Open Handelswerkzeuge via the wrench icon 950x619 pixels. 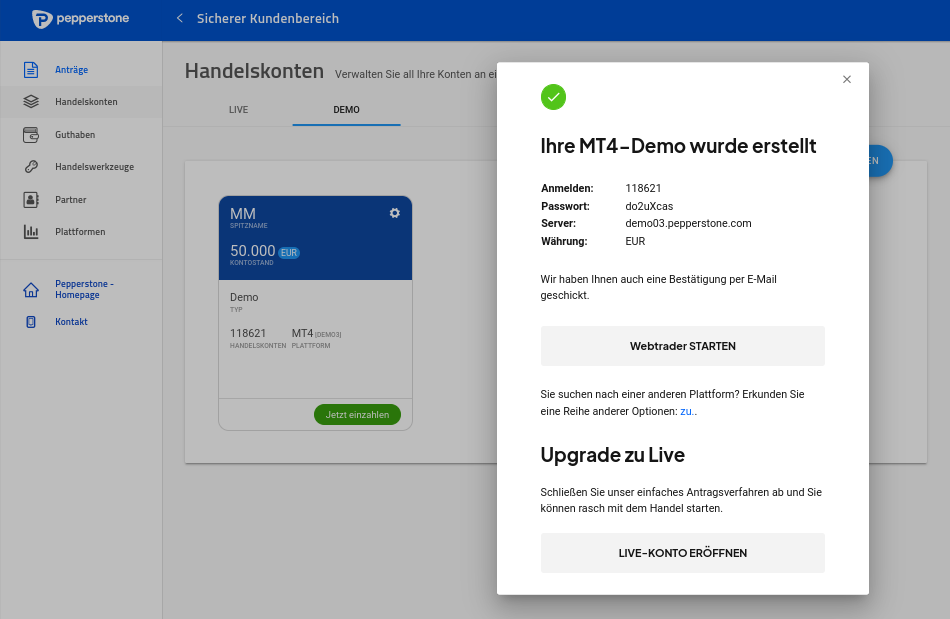[31, 166]
